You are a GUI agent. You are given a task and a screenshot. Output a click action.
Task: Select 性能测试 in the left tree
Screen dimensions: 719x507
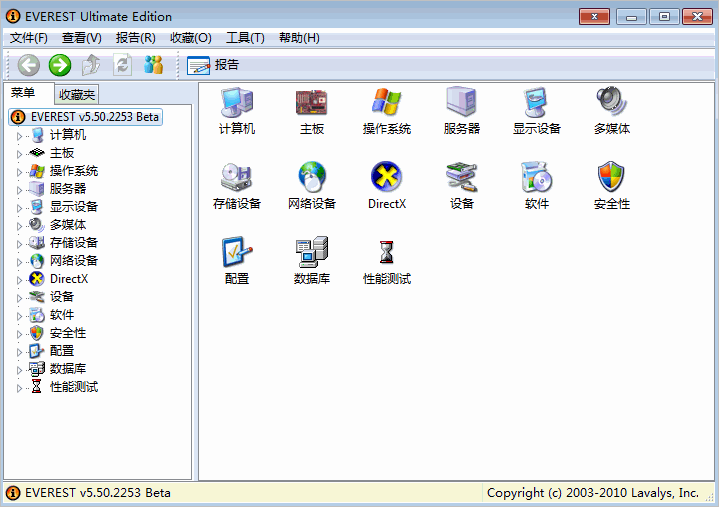(x=74, y=387)
